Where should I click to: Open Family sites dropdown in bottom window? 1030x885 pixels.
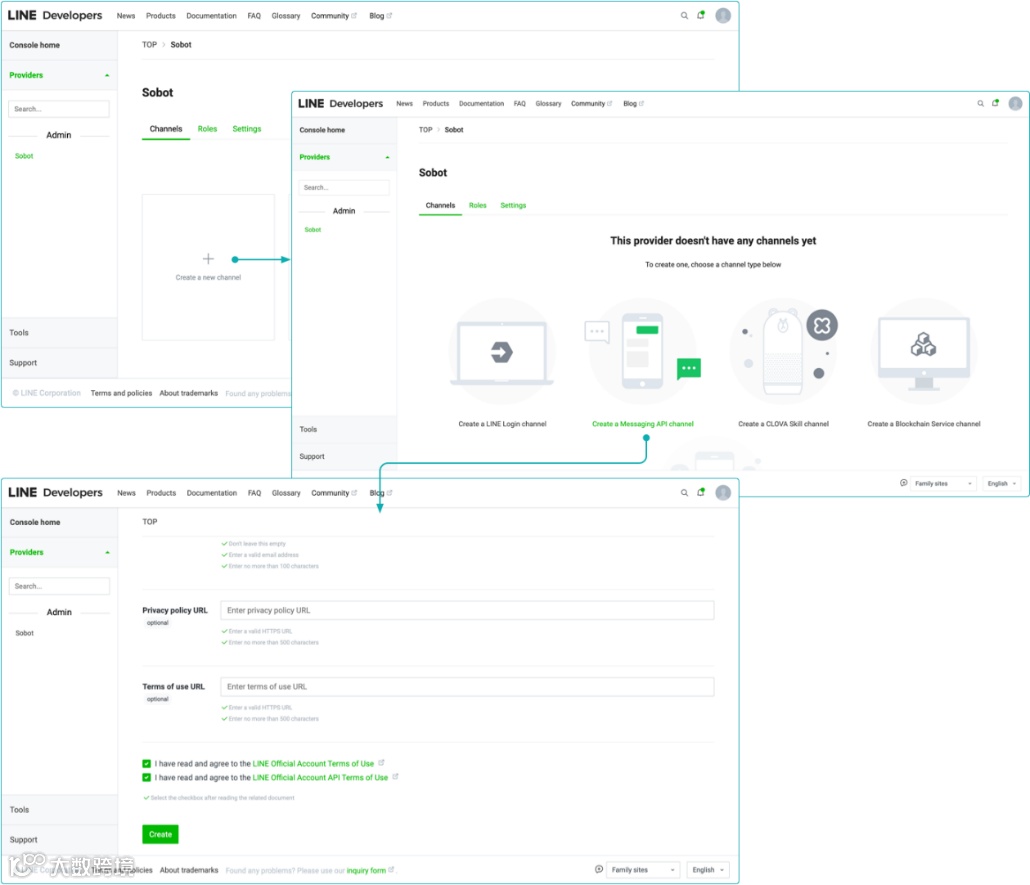tap(643, 870)
